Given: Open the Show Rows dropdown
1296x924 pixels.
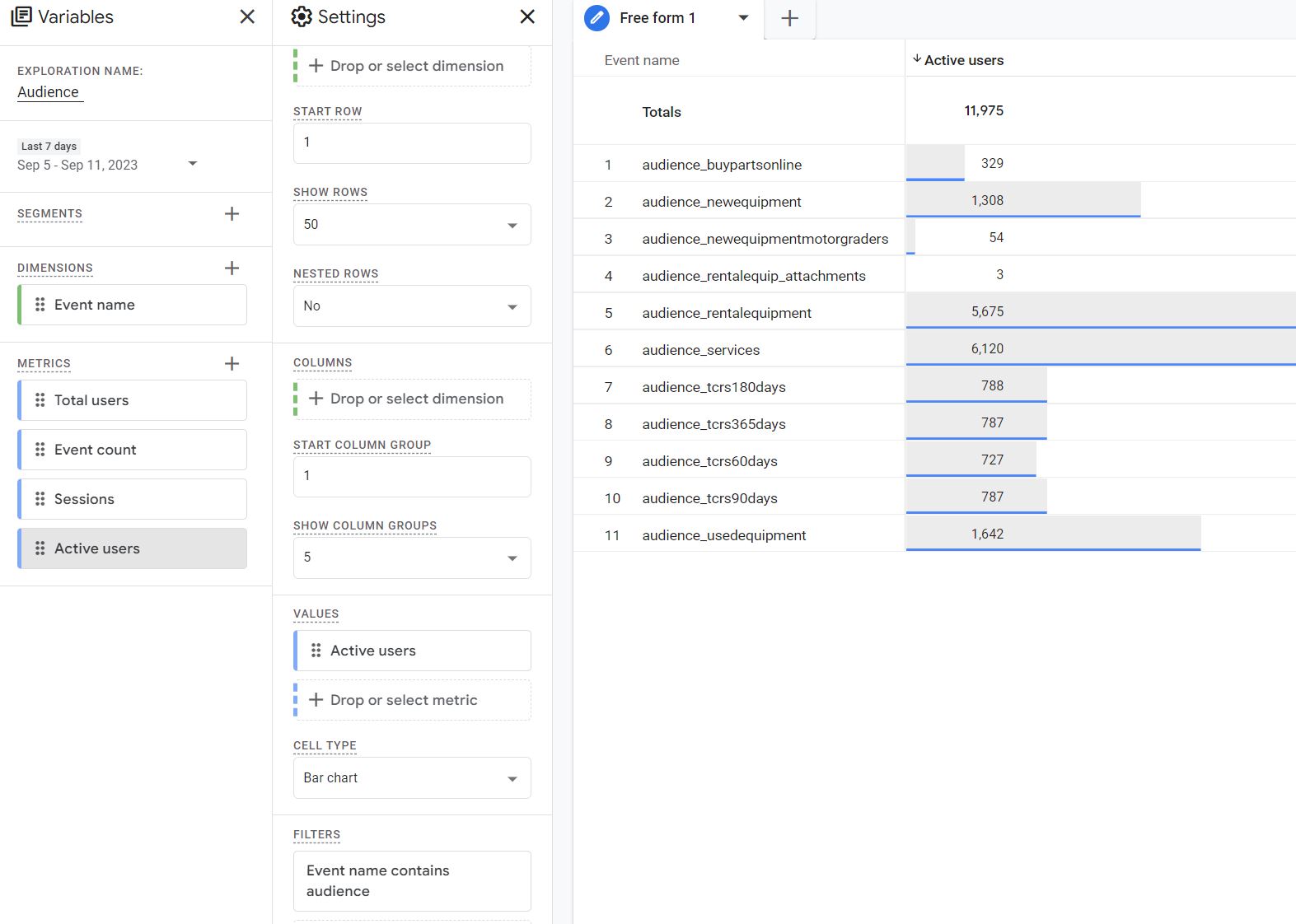Looking at the screenshot, I should [412, 225].
